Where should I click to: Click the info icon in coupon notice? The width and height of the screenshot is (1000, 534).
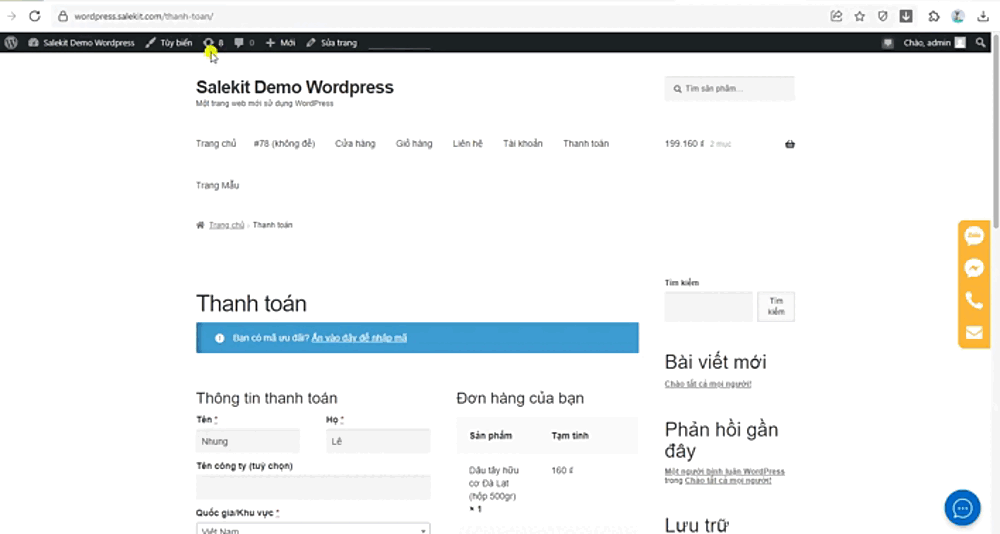(219, 338)
